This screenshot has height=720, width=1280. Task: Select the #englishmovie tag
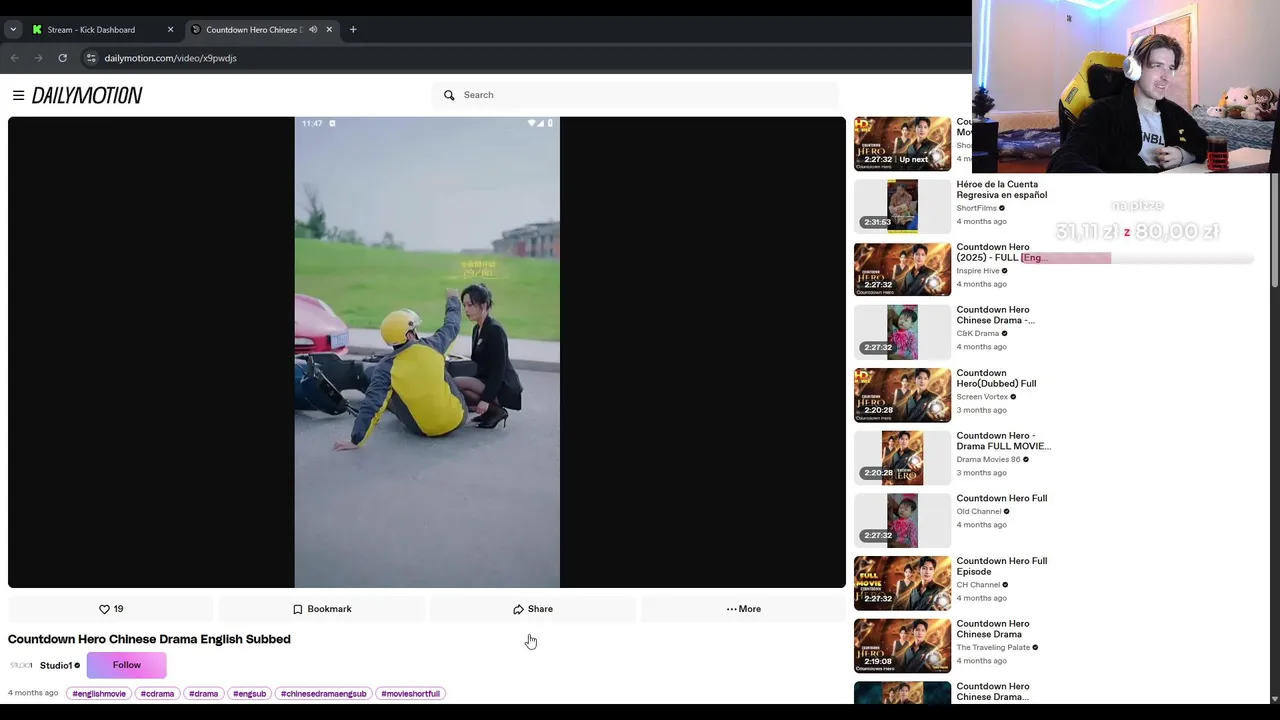tap(99, 693)
